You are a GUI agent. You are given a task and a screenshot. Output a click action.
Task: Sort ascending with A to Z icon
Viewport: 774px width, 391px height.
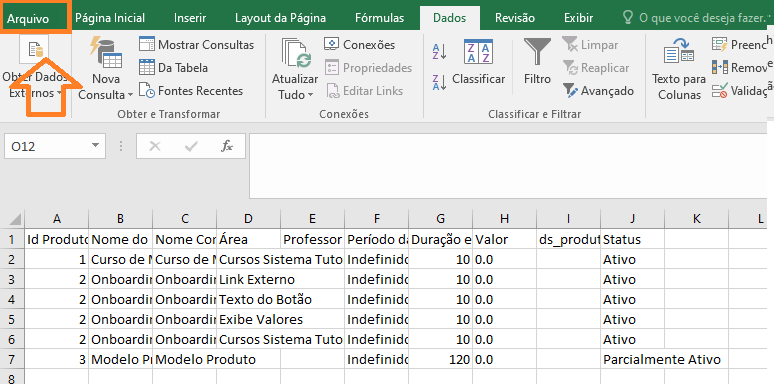[x=439, y=51]
